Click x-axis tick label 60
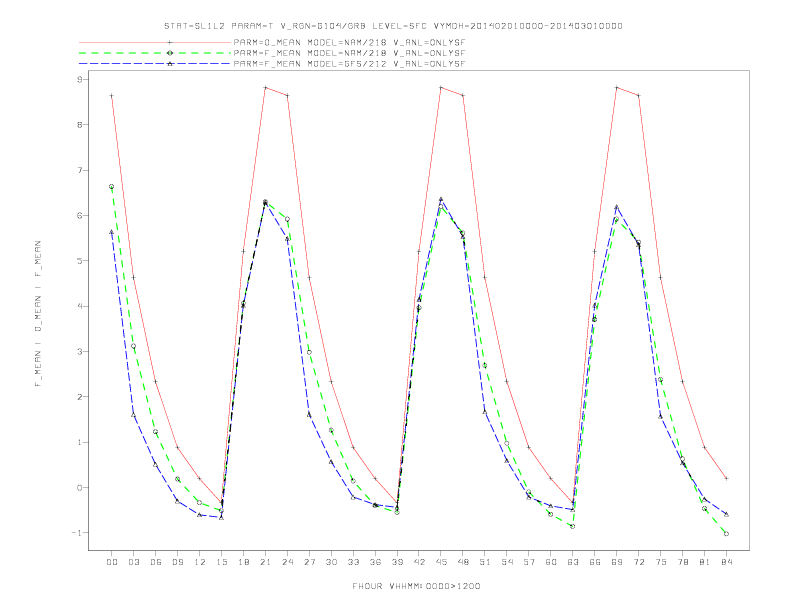 click(551, 562)
